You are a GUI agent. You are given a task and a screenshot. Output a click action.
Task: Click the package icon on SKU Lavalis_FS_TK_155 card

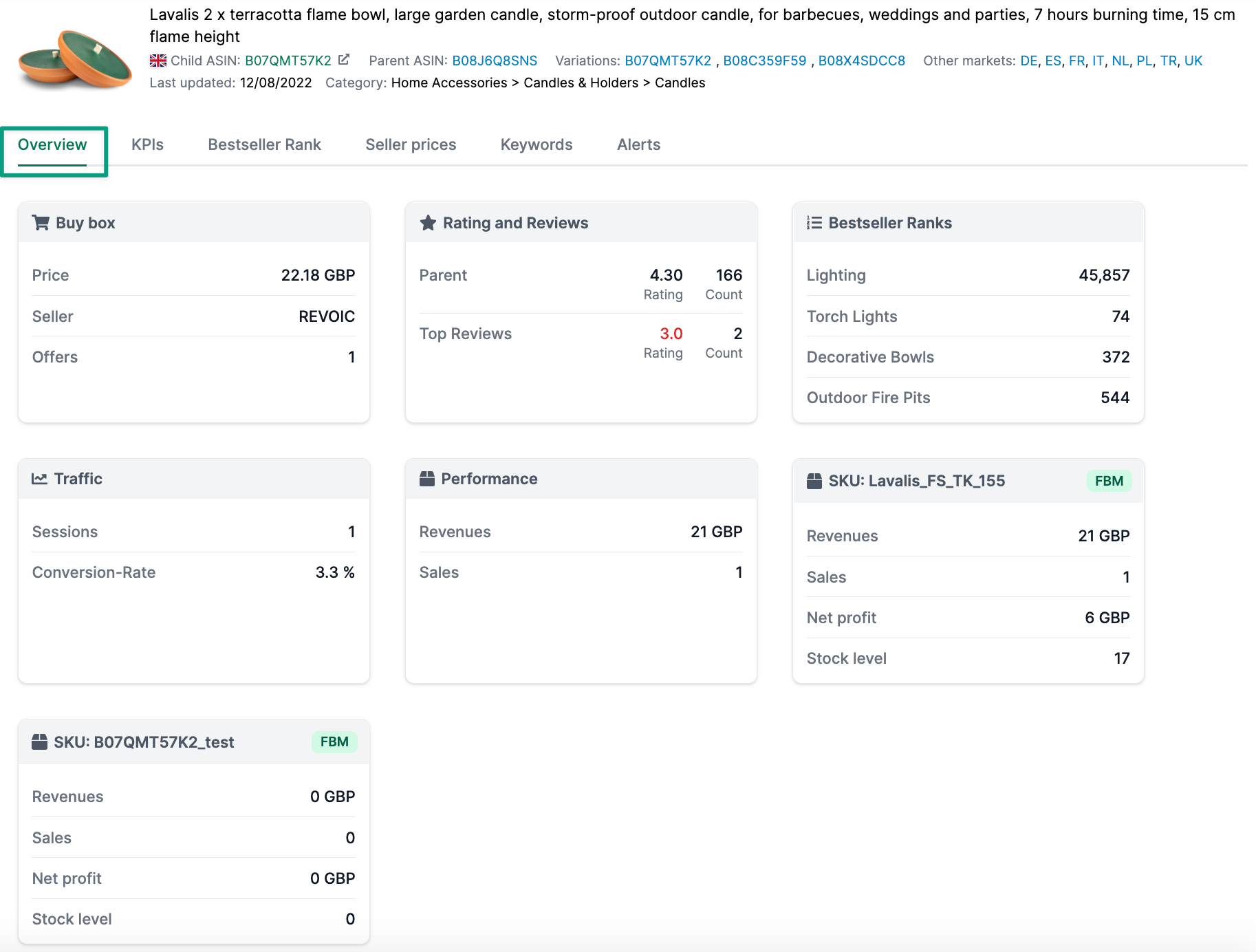point(815,481)
